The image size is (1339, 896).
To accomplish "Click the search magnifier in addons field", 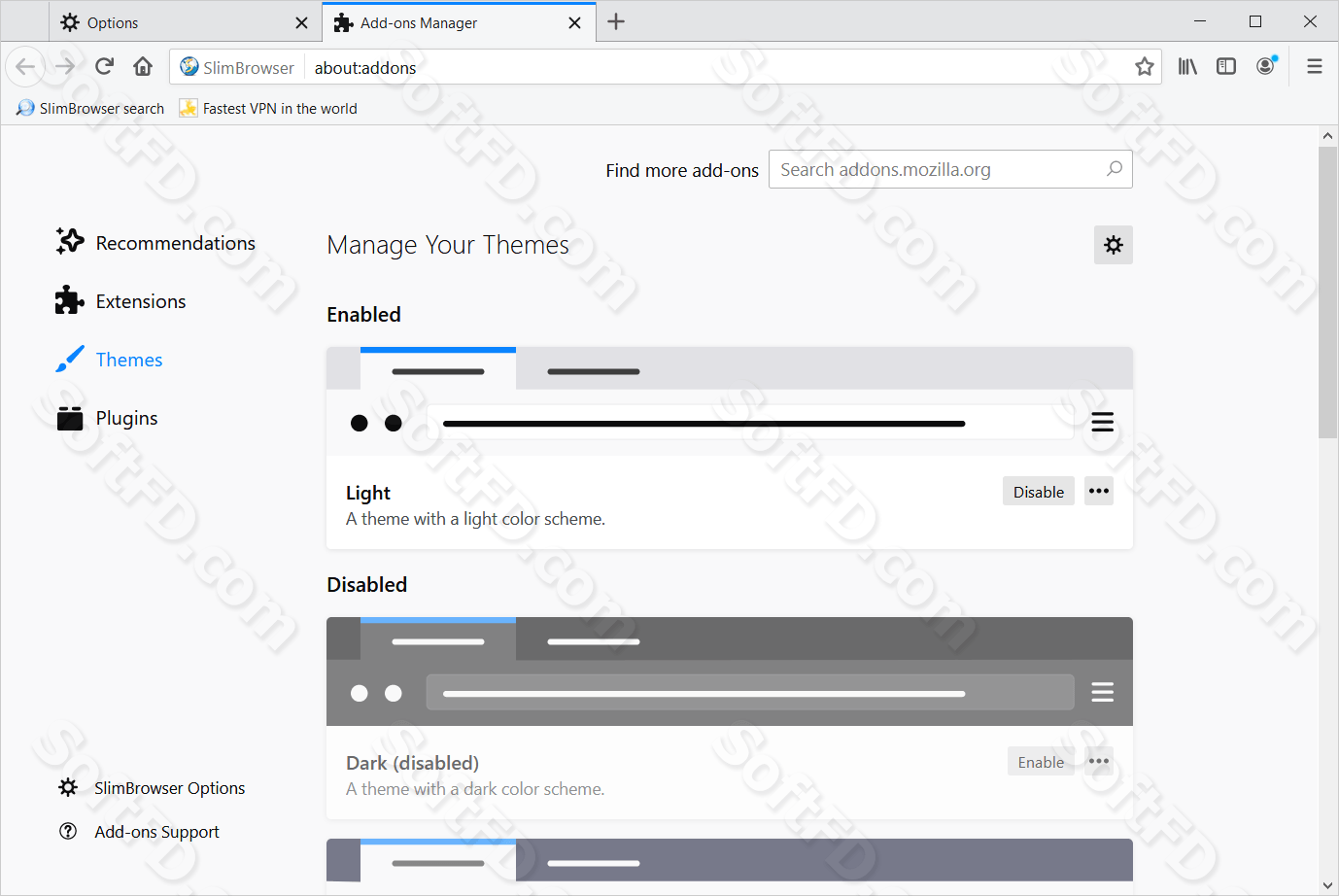I will (x=1115, y=169).
